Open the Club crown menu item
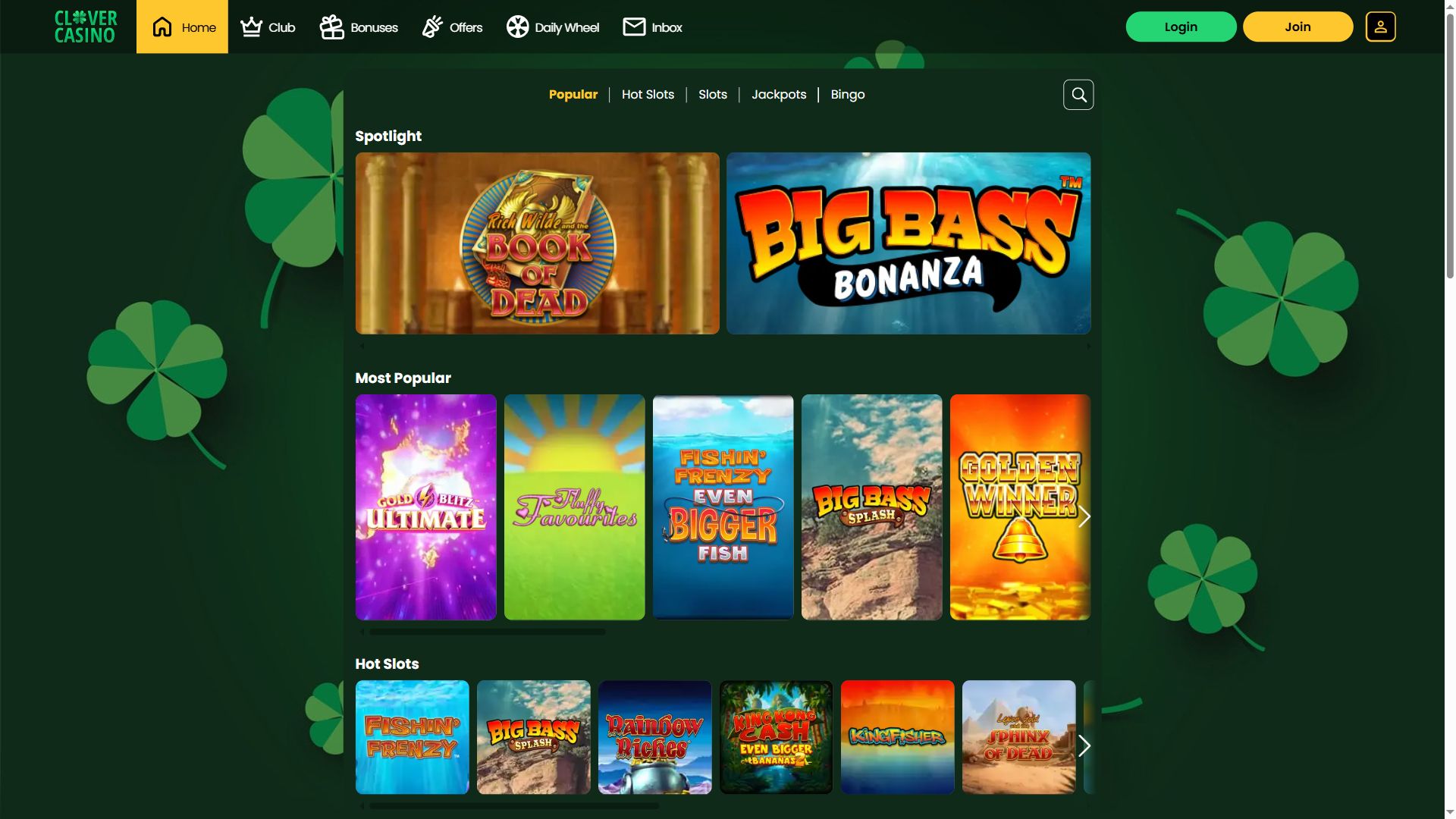1456x819 pixels. tap(268, 27)
